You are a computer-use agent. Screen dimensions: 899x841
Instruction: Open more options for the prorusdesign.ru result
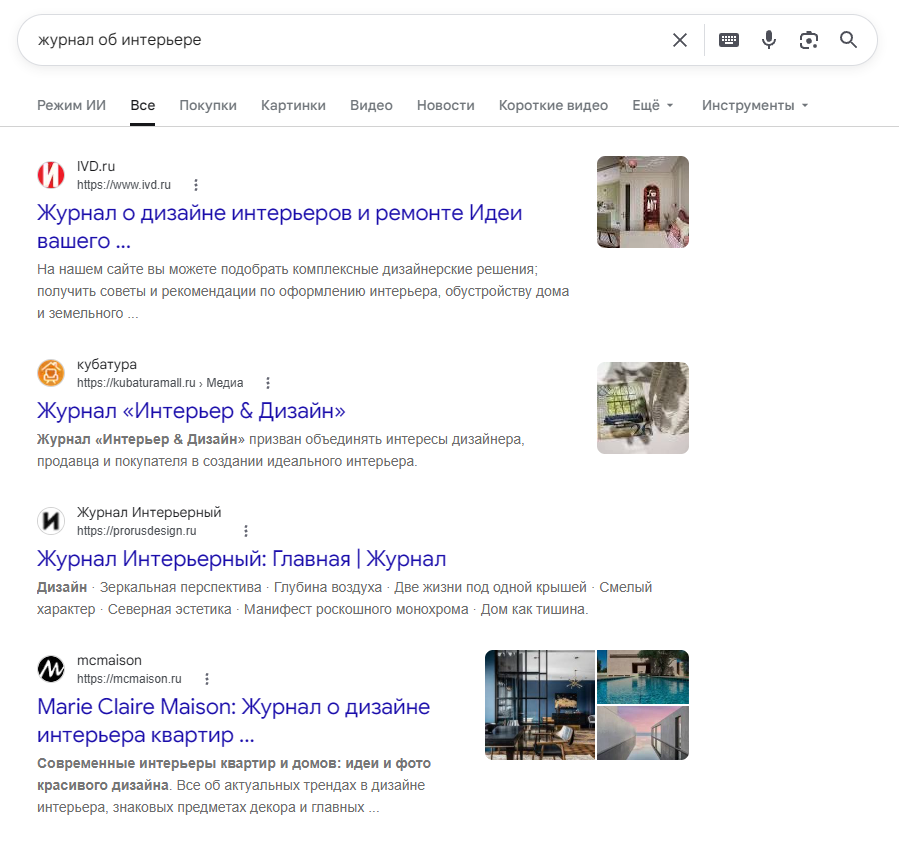pyautogui.click(x=246, y=531)
